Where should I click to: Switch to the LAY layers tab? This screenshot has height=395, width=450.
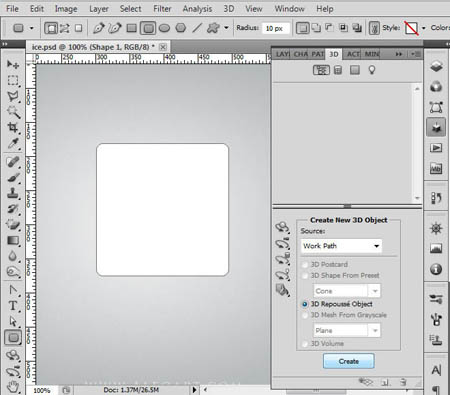click(282, 54)
